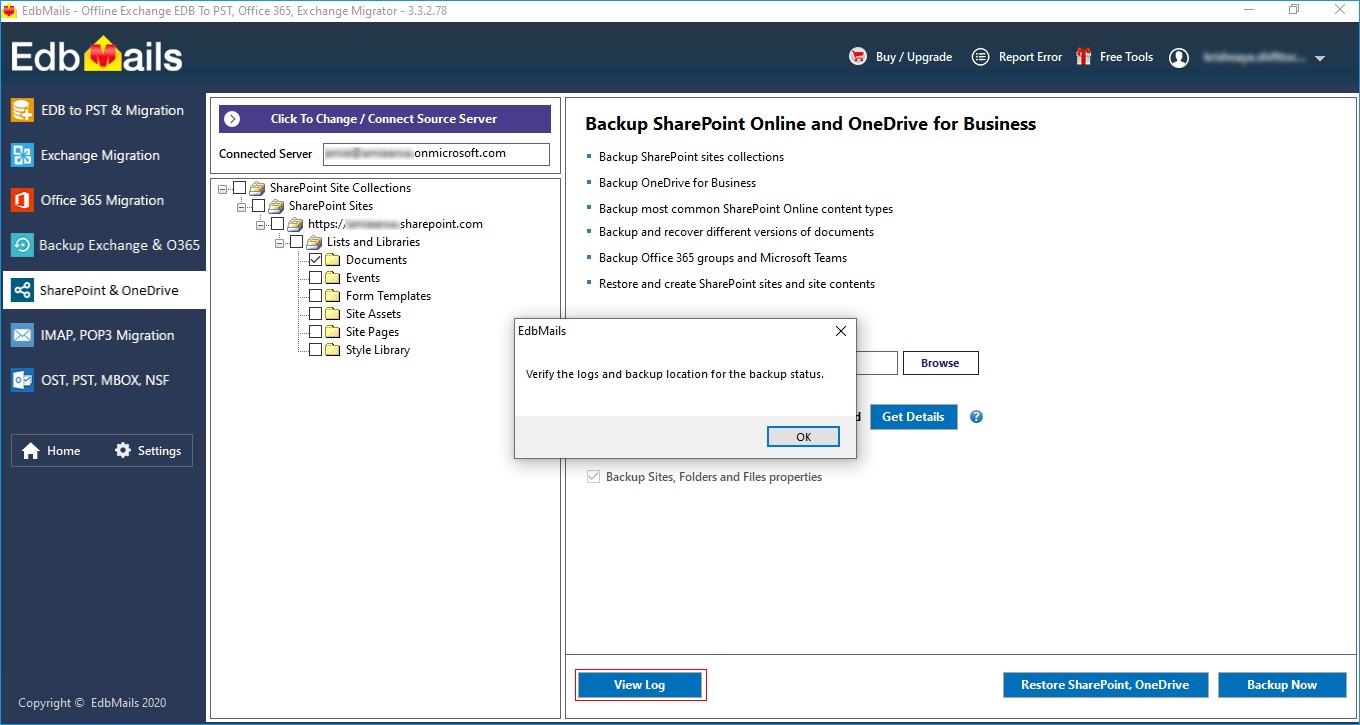Click the arrow icon on Connect Source Server
Screen dimensions: 1360x725
pyautogui.click(x=232, y=119)
